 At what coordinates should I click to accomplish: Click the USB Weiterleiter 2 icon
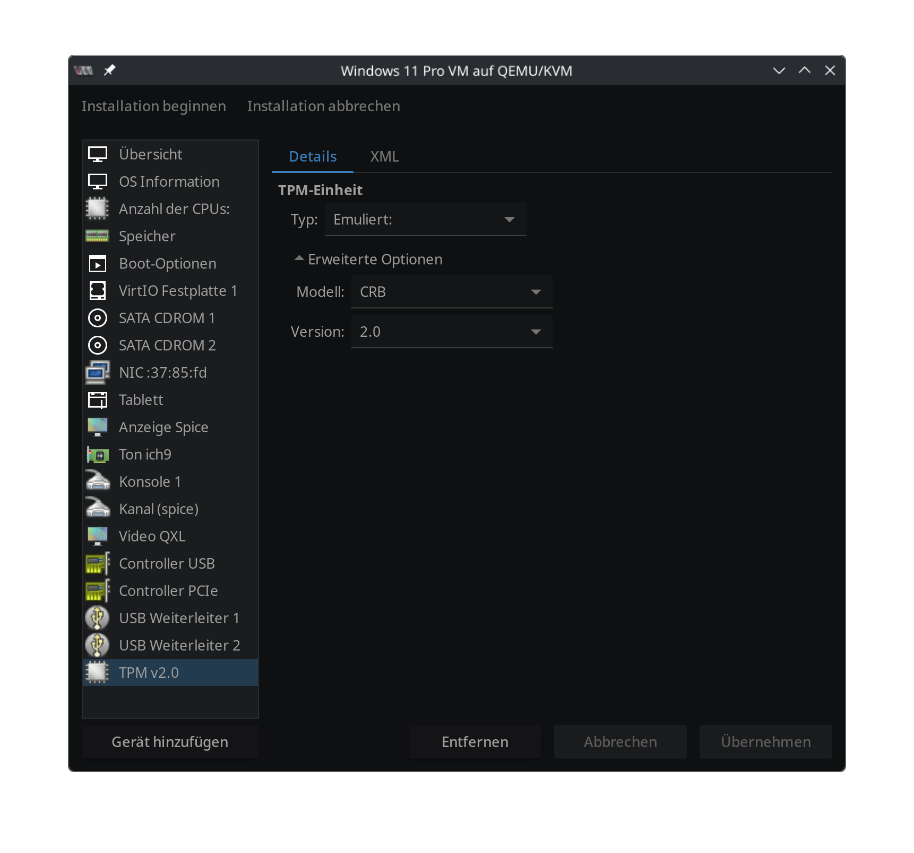point(97,645)
